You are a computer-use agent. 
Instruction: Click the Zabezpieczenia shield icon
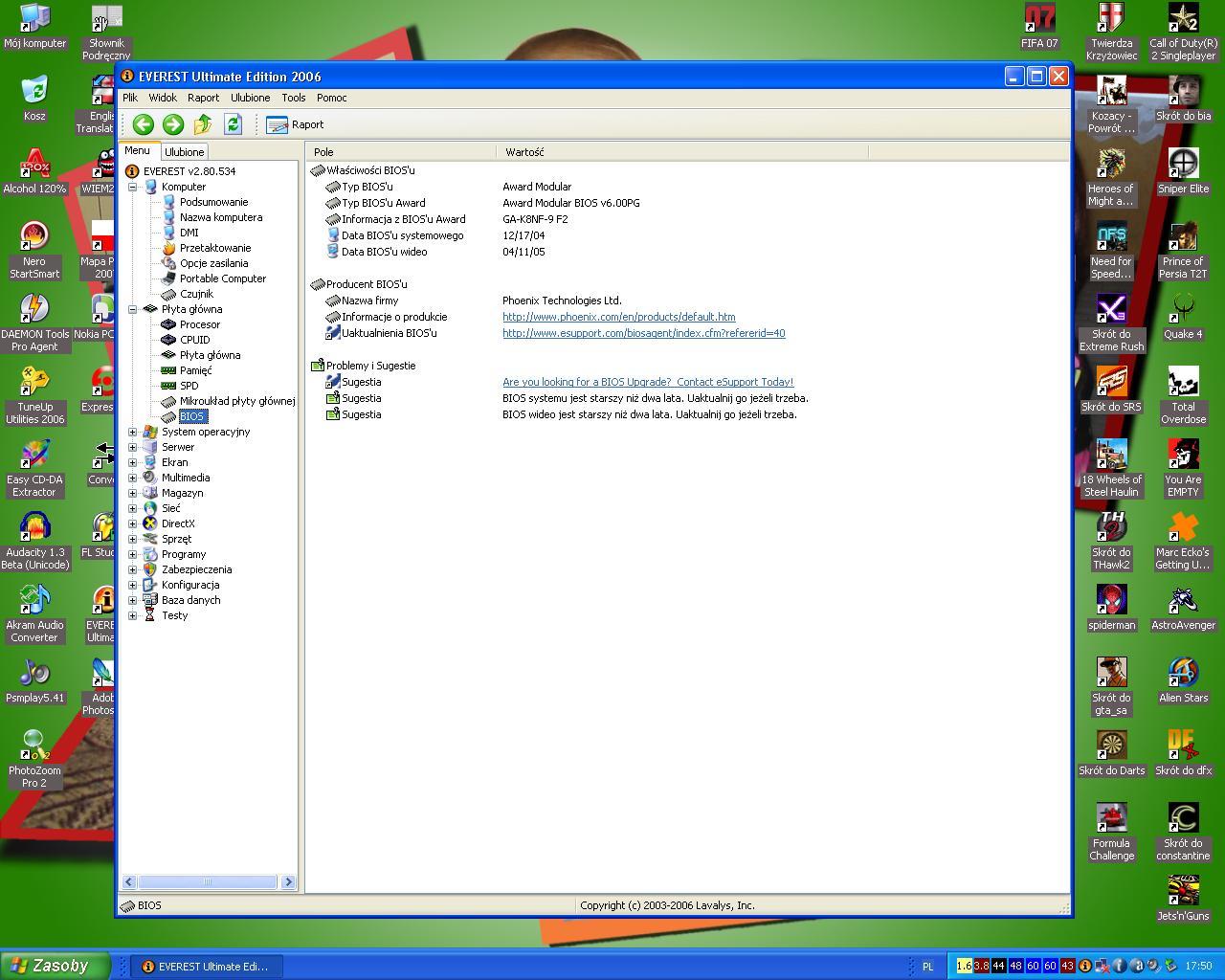point(149,569)
